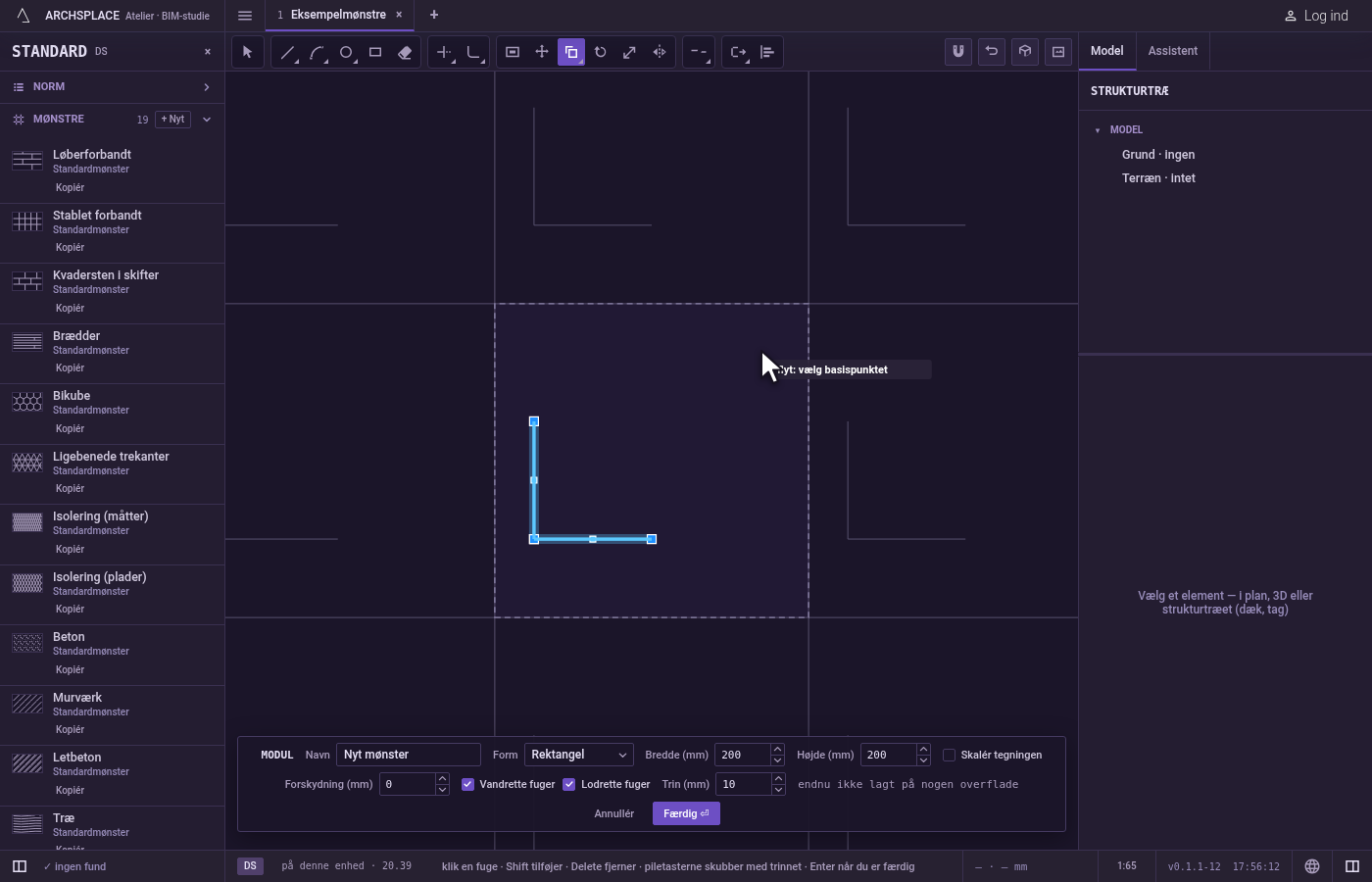The width and height of the screenshot is (1372, 882).
Task: Click the move tool icon
Action: click(542, 52)
